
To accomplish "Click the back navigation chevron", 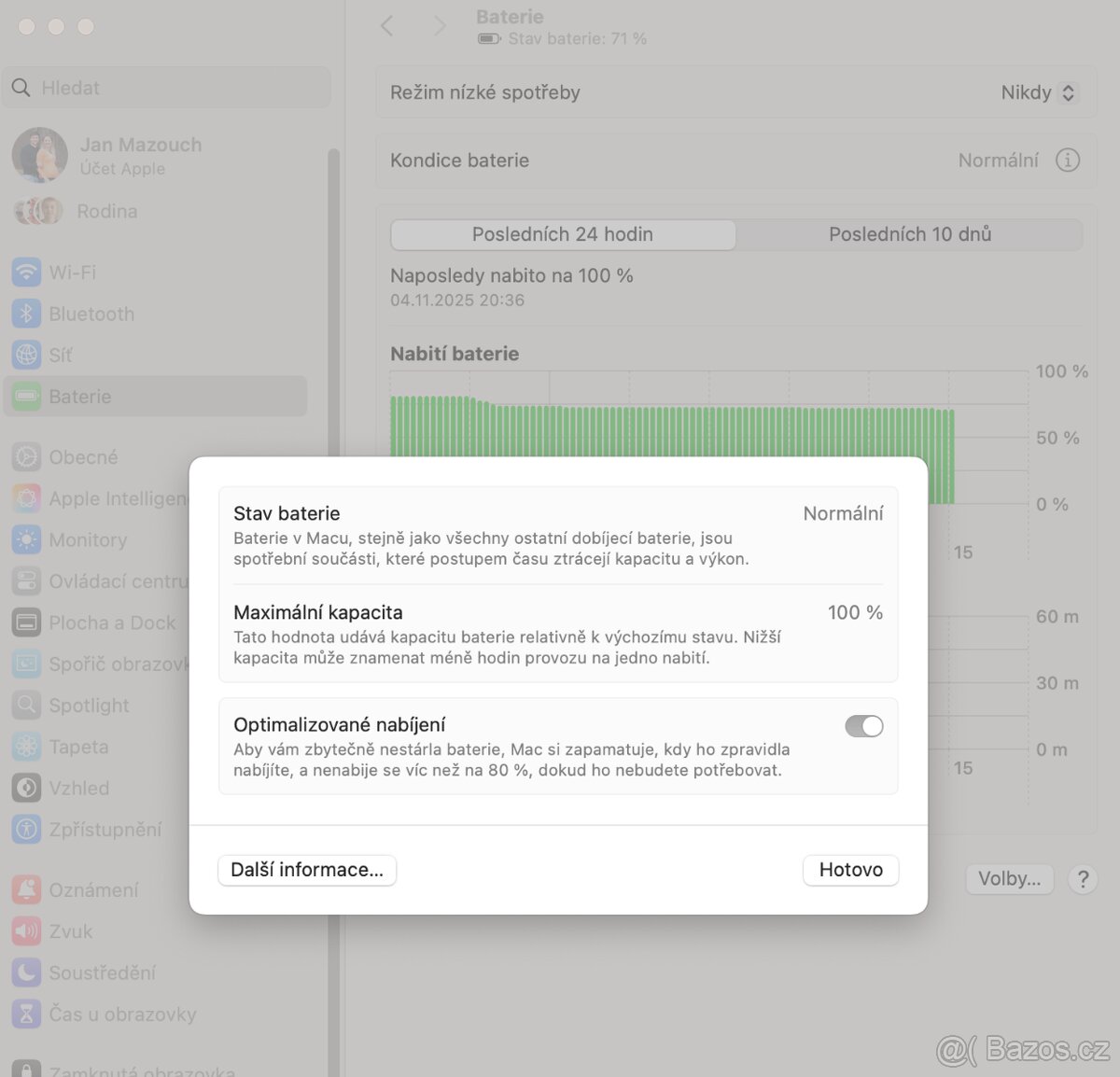I will click(387, 26).
